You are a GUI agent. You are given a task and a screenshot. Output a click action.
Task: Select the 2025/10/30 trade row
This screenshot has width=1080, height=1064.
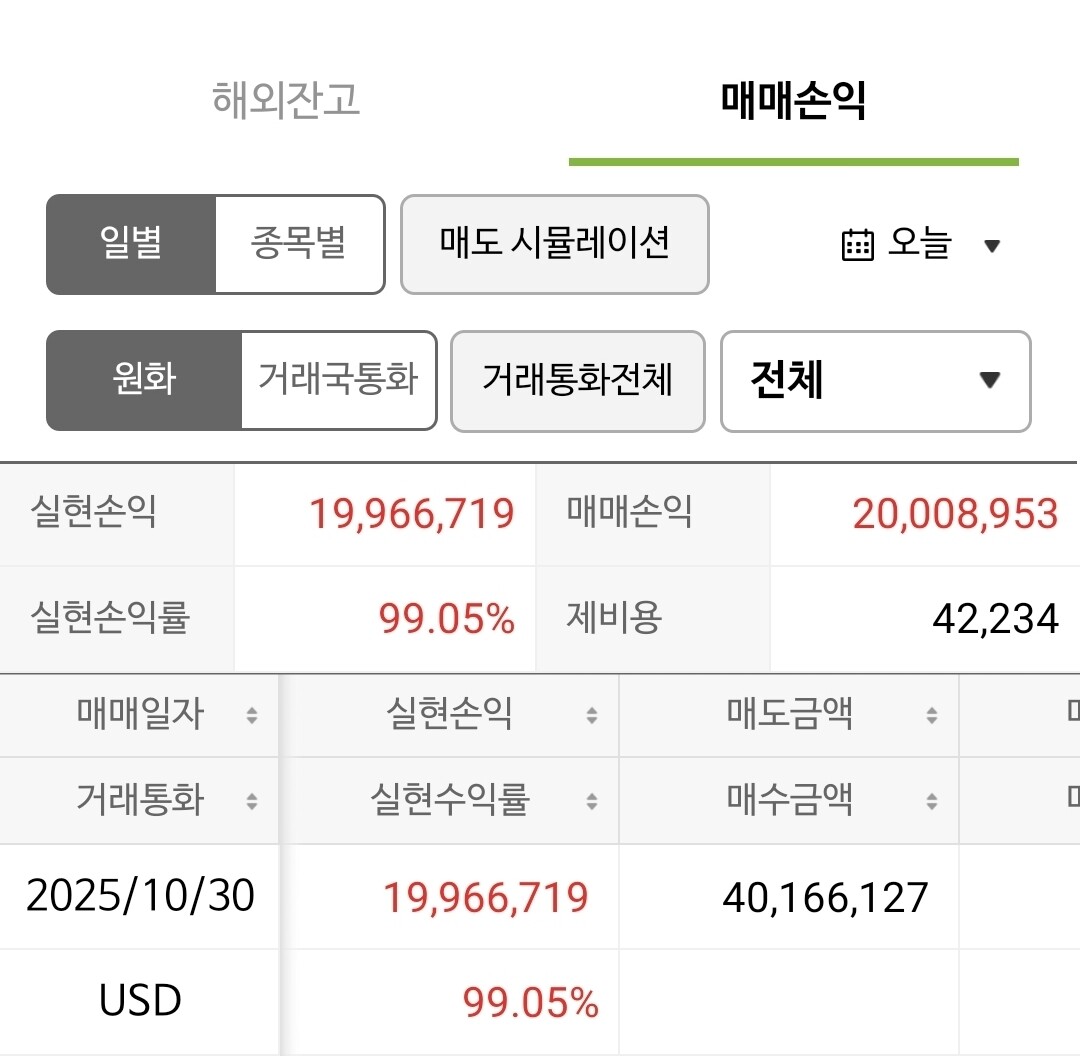[x=140, y=896]
